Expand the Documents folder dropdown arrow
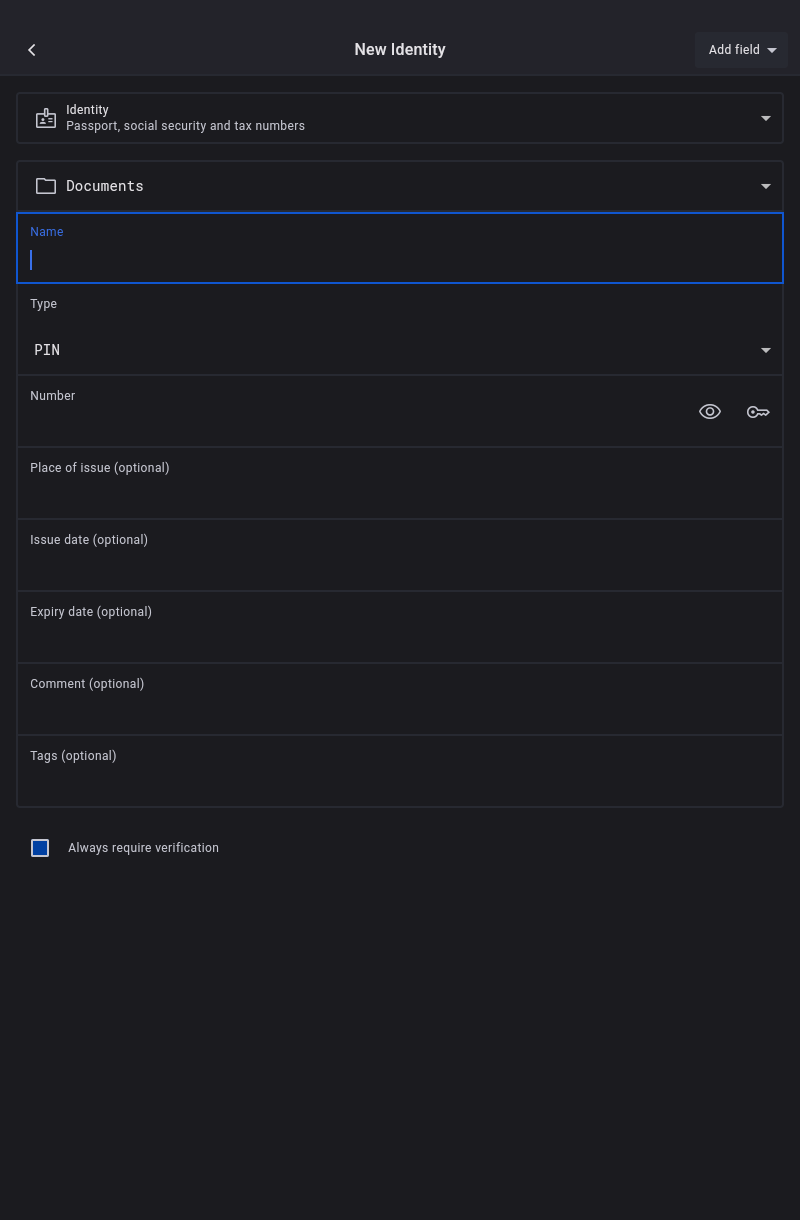This screenshot has width=800, height=1220. (766, 186)
